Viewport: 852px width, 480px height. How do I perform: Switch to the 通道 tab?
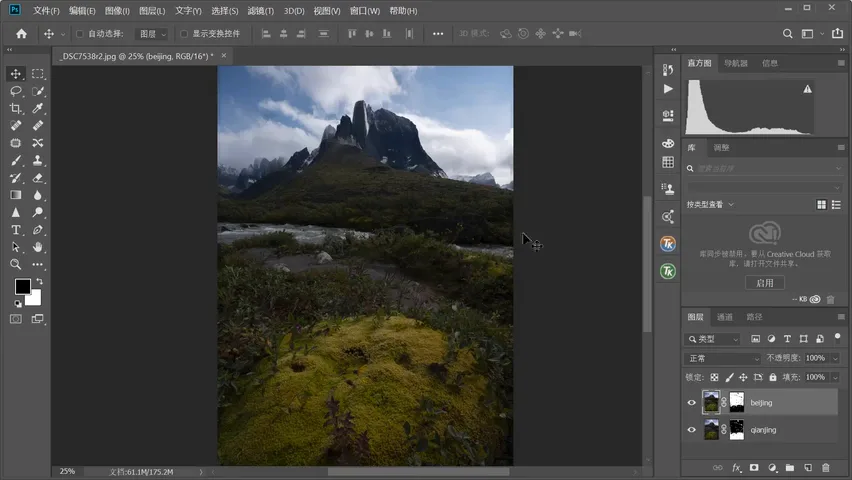coord(724,317)
